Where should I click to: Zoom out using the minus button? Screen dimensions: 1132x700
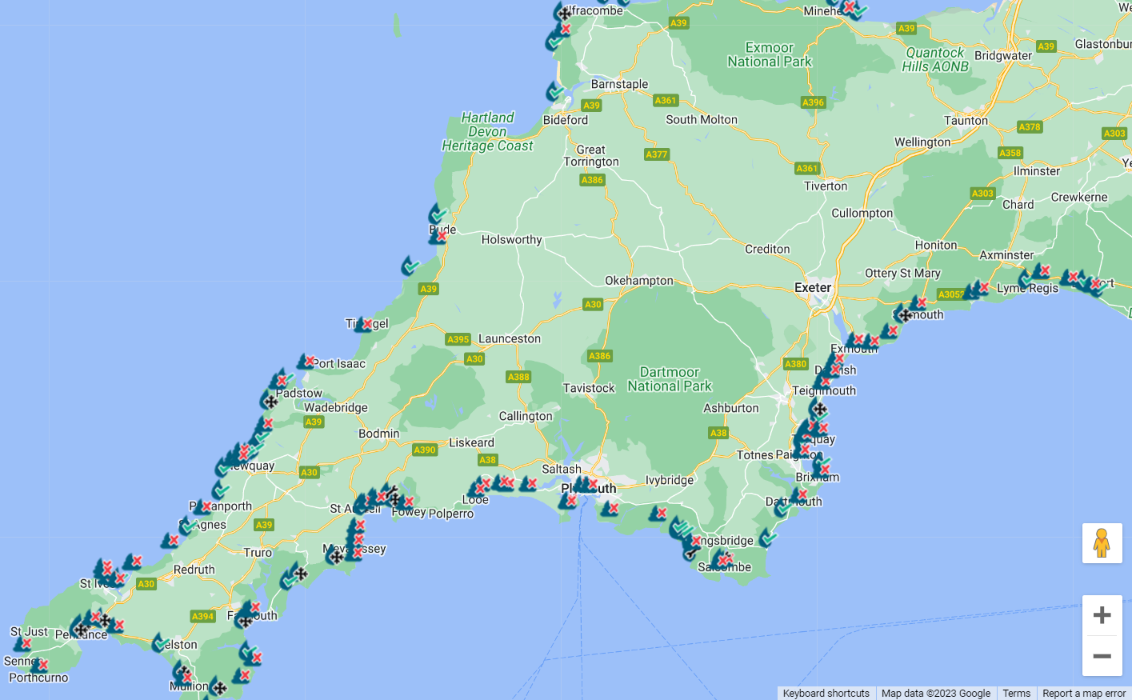tap(1100, 656)
